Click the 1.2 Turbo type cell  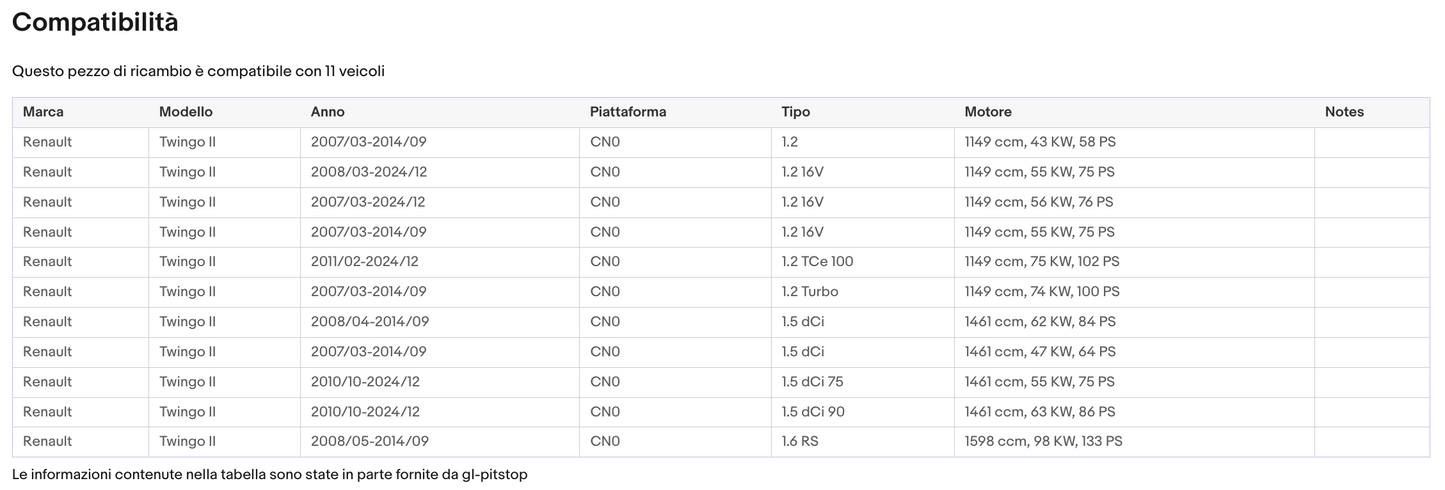pos(810,292)
